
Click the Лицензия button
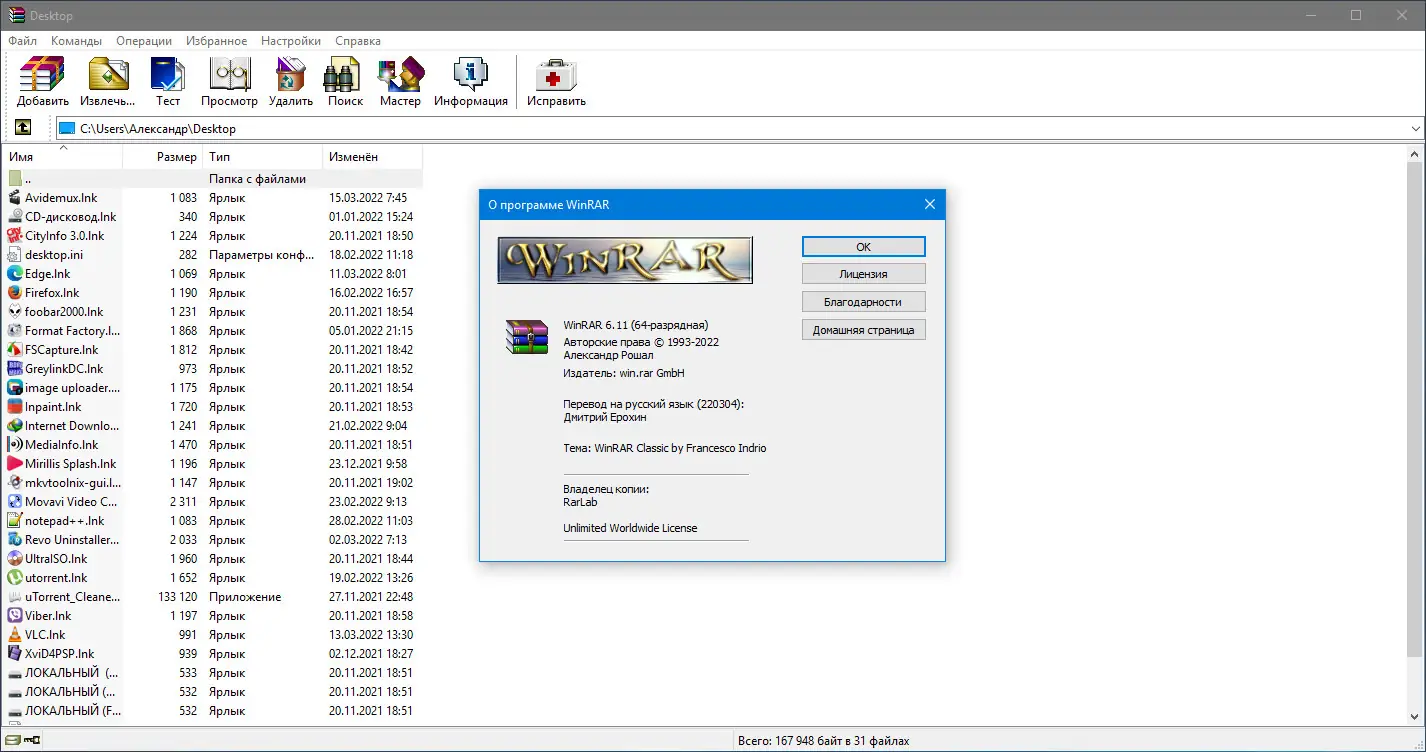pos(862,273)
